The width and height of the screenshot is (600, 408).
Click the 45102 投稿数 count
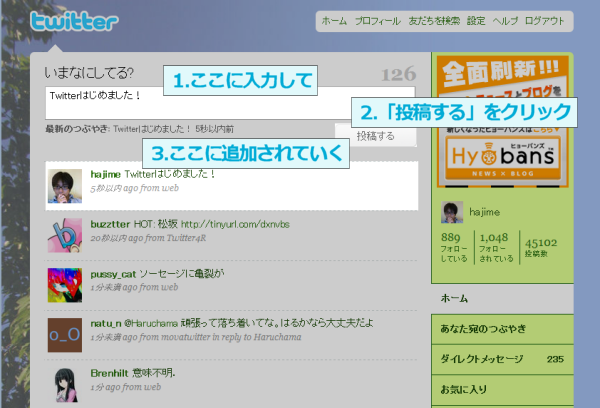(x=541, y=247)
